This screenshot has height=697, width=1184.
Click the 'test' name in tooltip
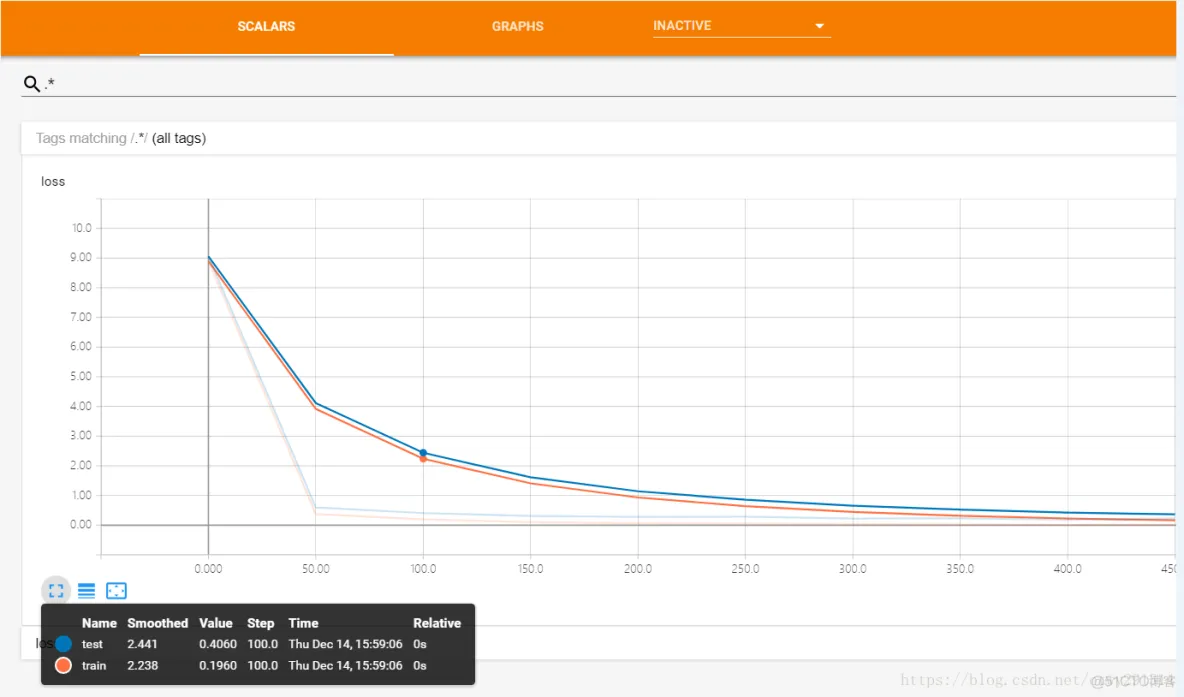[92, 644]
